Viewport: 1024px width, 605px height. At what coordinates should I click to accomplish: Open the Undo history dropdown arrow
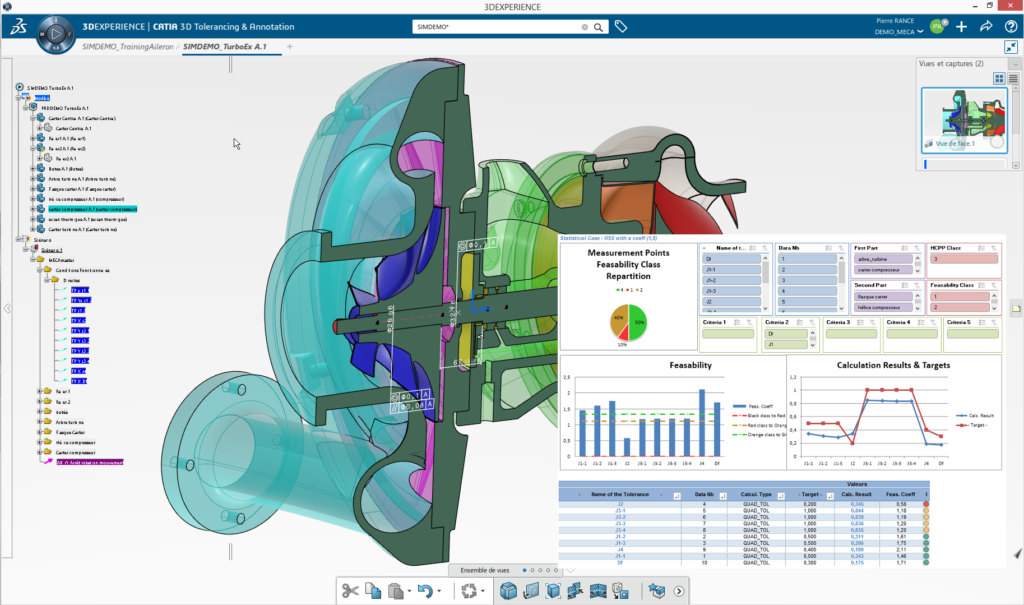click(x=439, y=591)
